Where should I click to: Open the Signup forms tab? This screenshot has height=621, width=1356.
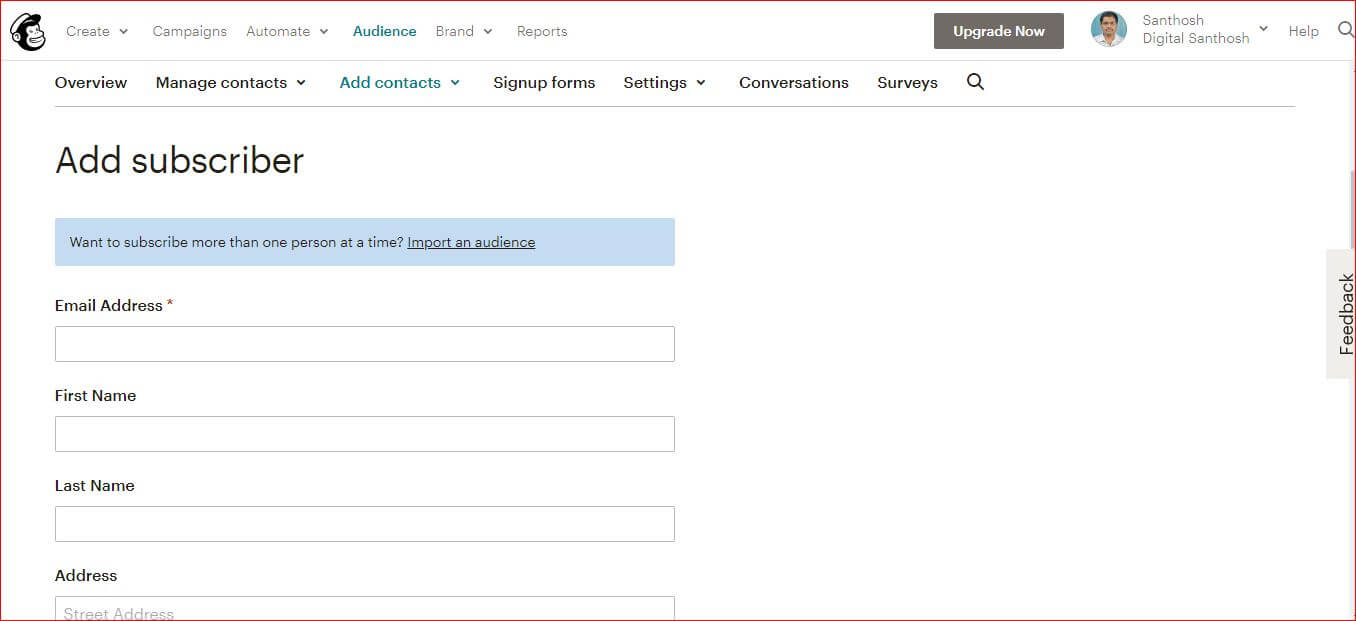(544, 83)
